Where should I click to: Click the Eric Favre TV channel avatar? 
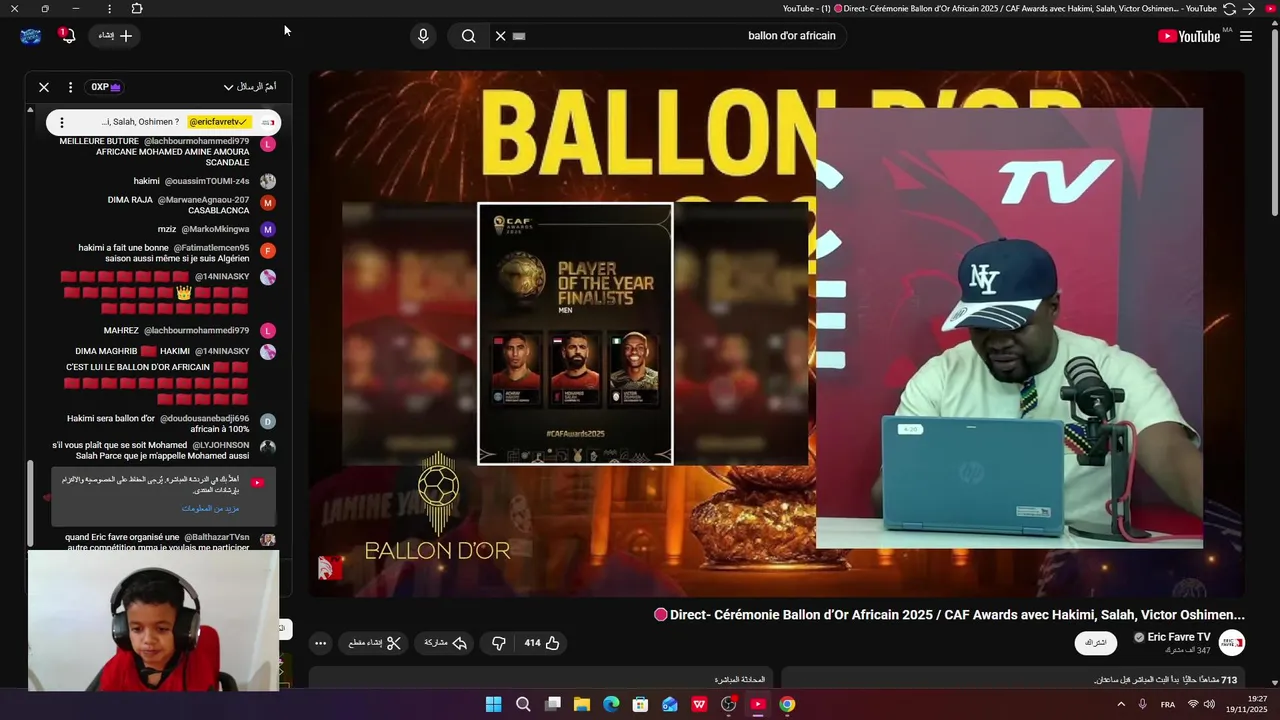(x=1232, y=643)
